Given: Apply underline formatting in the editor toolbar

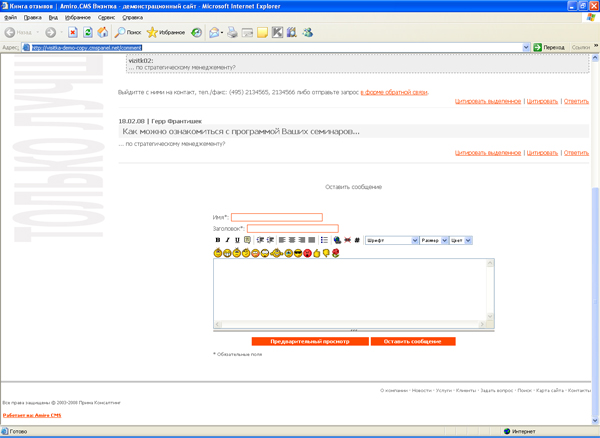Looking at the screenshot, I should [x=237, y=240].
